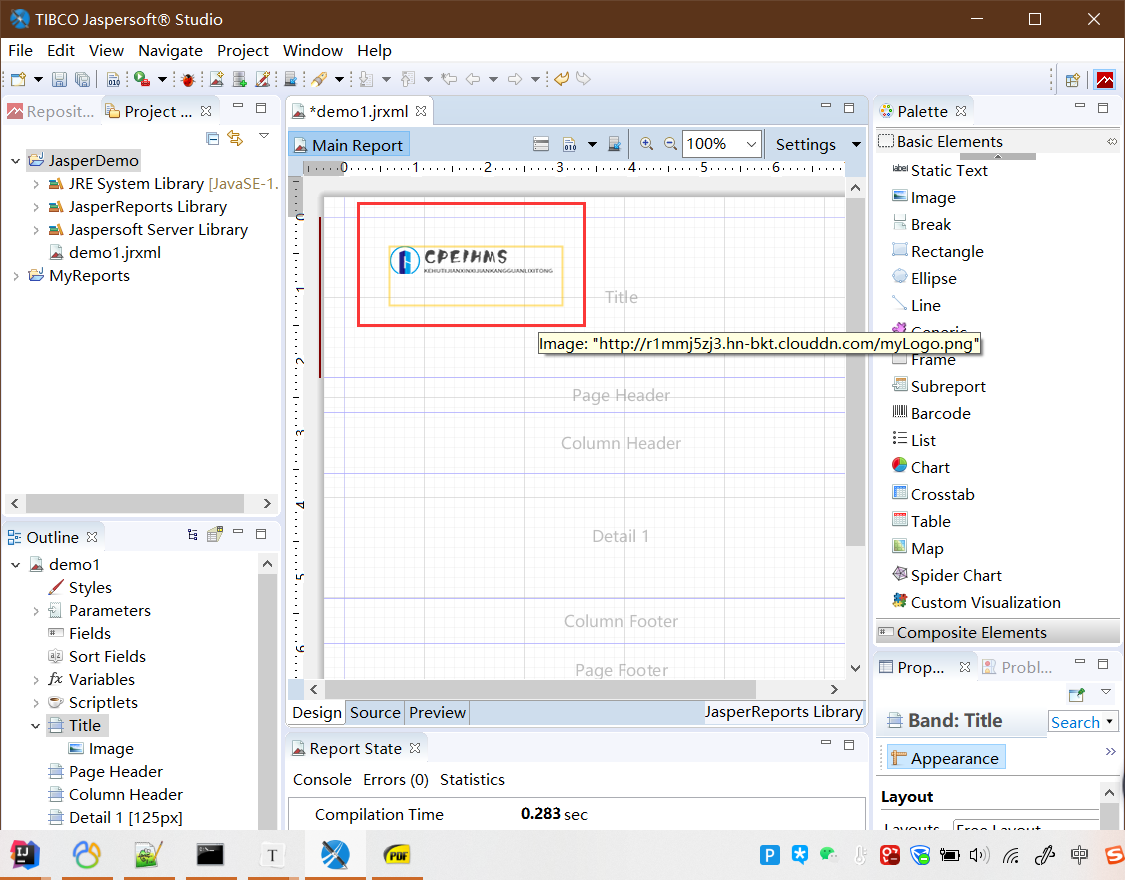Open the Settings dropdown in the editor toolbar
This screenshot has height=880, width=1125.
pos(855,143)
